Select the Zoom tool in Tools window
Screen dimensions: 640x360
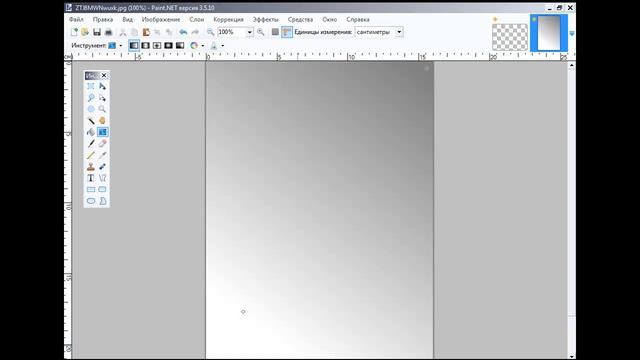click(102, 109)
